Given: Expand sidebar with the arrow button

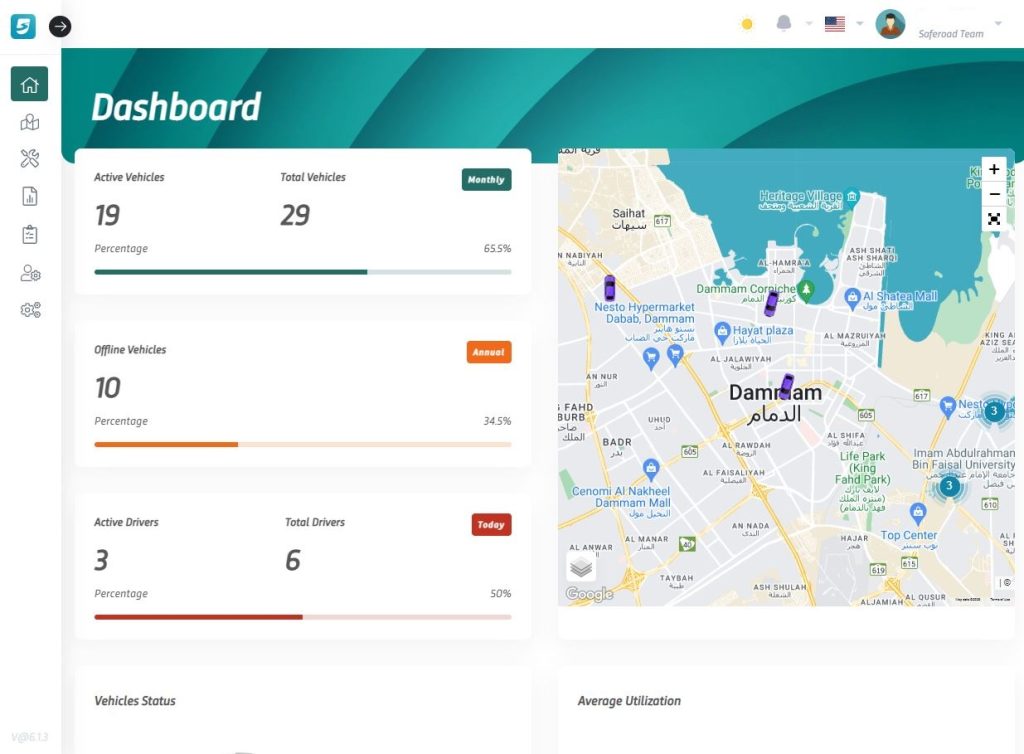Looking at the screenshot, I should coord(60,26).
